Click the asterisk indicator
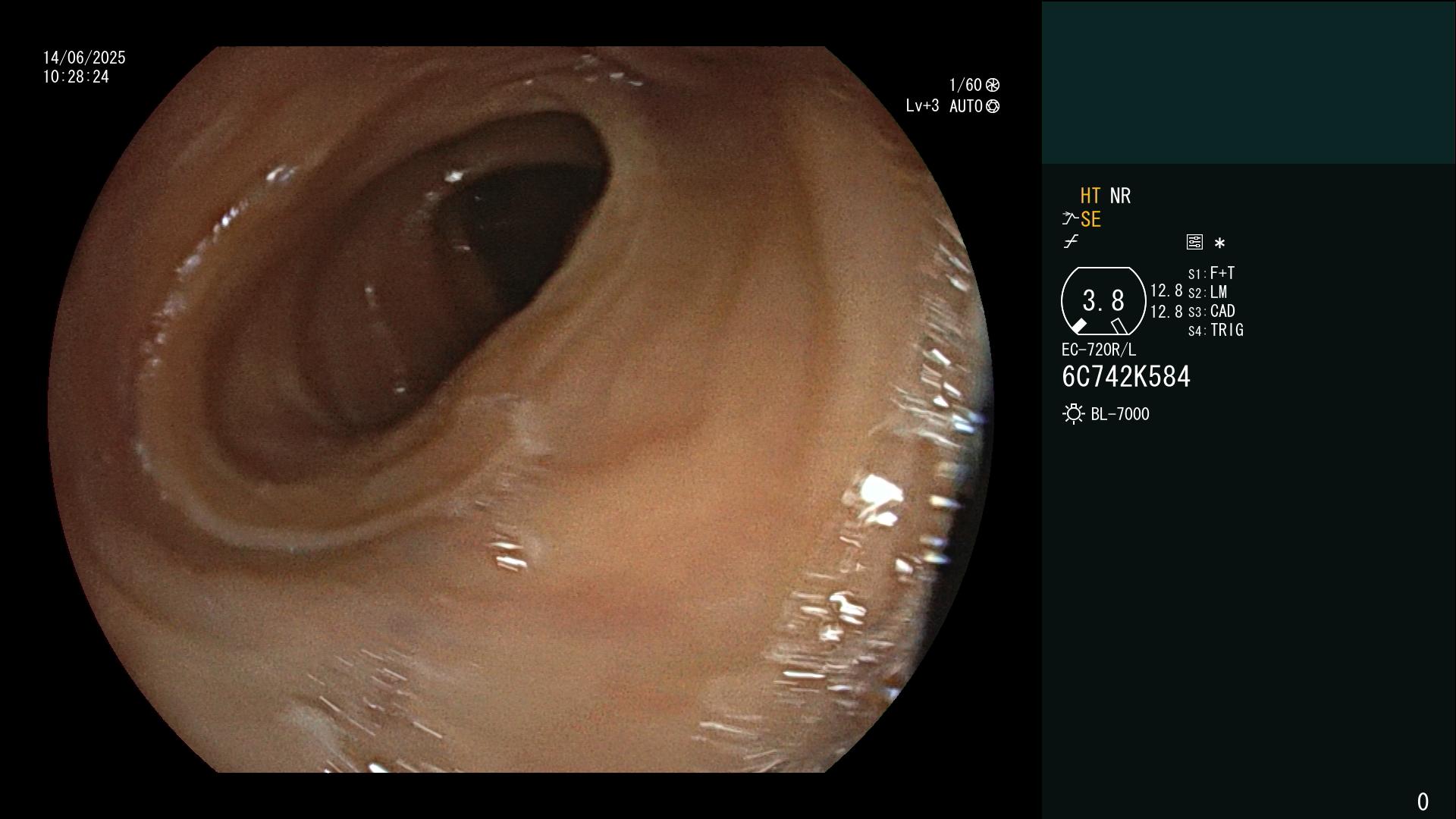The height and width of the screenshot is (819, 1456). [x=1219, y=243]
